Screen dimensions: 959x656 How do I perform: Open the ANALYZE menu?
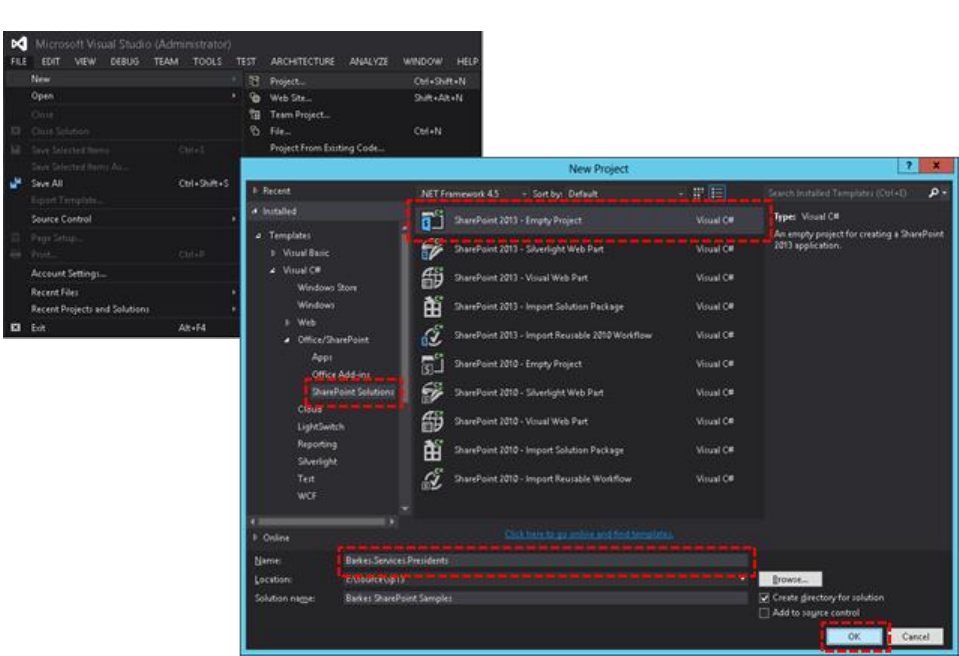[x=369, y=62]
